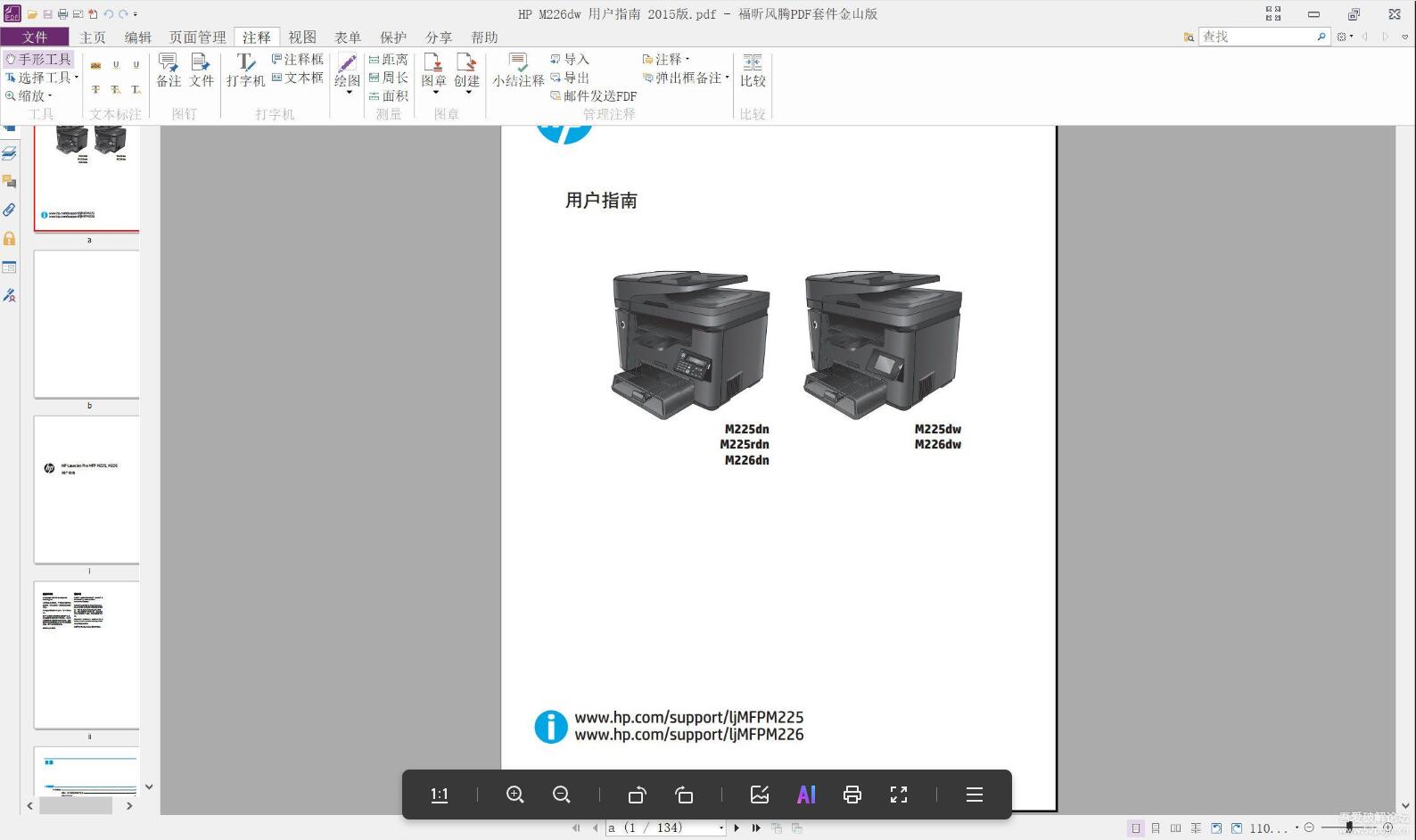Click the folder advanced search icon
This screenshot has height=840, width=1416.
coord(1189,37)
